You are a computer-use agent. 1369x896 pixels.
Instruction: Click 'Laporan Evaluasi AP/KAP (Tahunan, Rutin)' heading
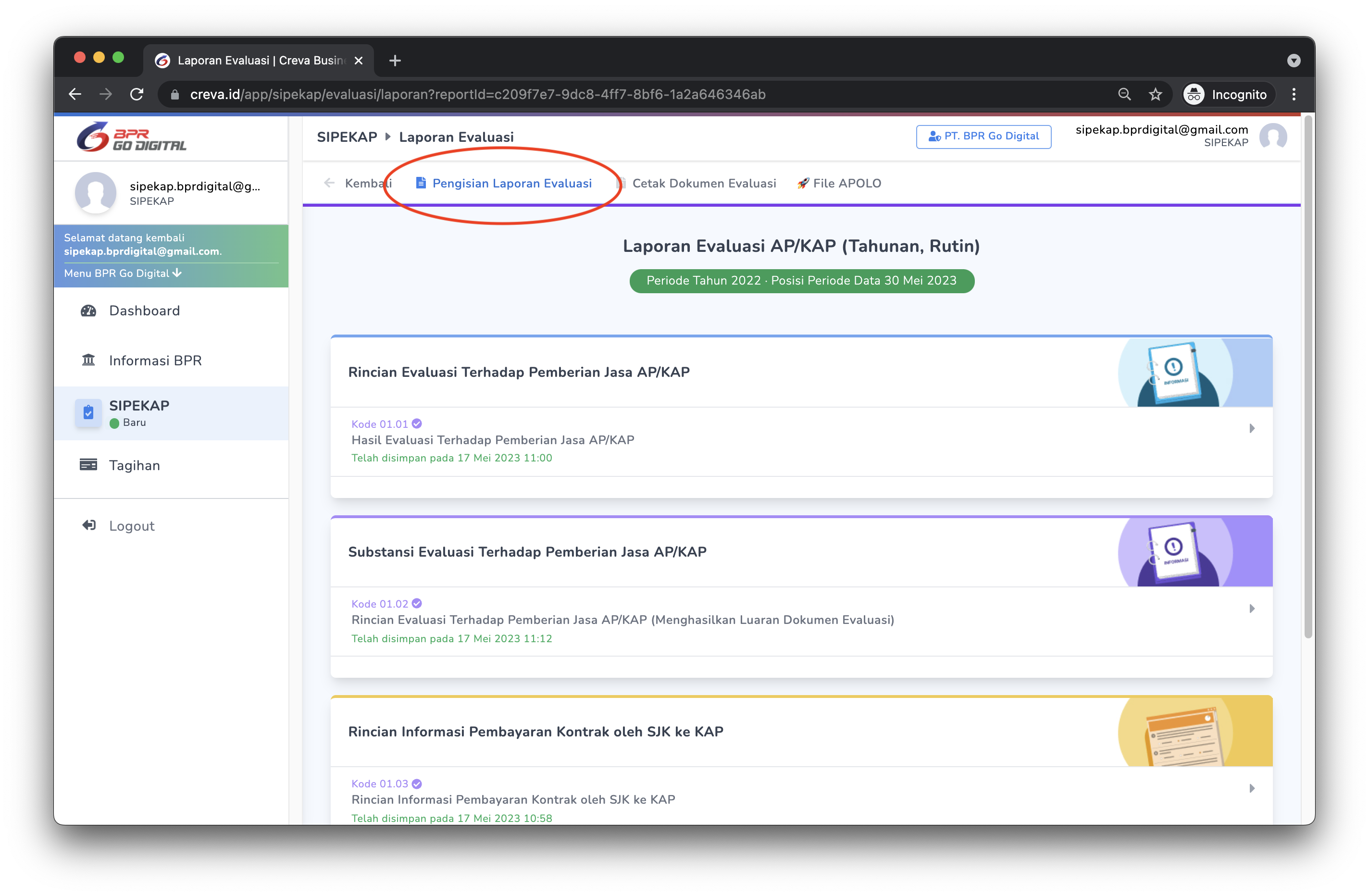point(801,246)
